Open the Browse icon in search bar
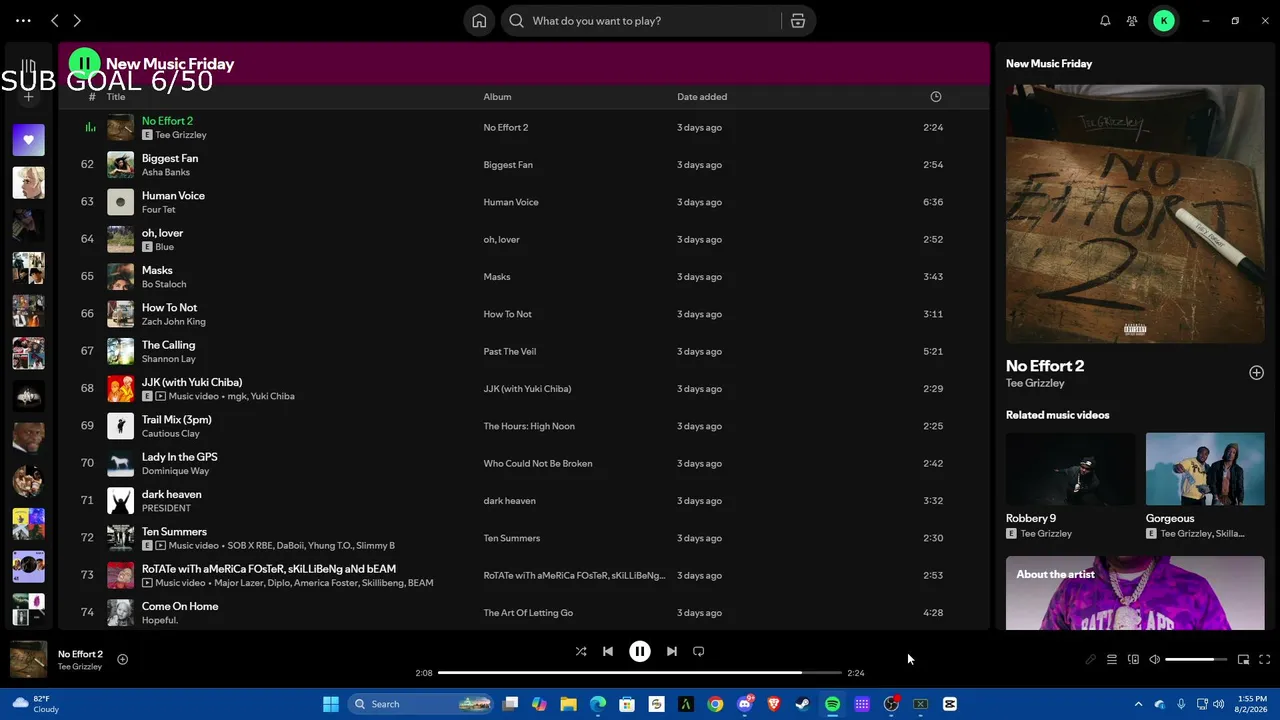The height and width of the screenshot is (720, 1280). click(798, 21)
